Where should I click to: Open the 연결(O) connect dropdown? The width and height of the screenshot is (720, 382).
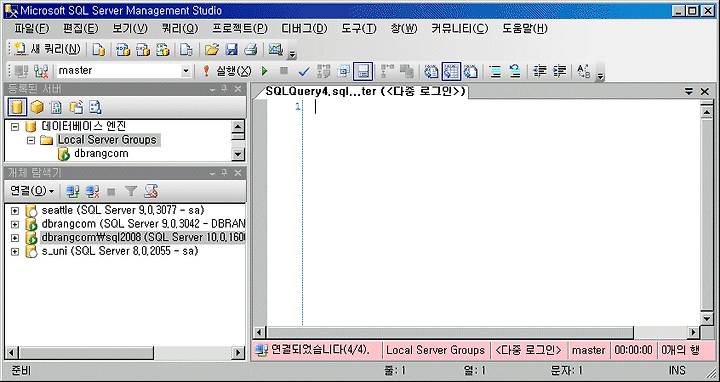pos(32,191)
